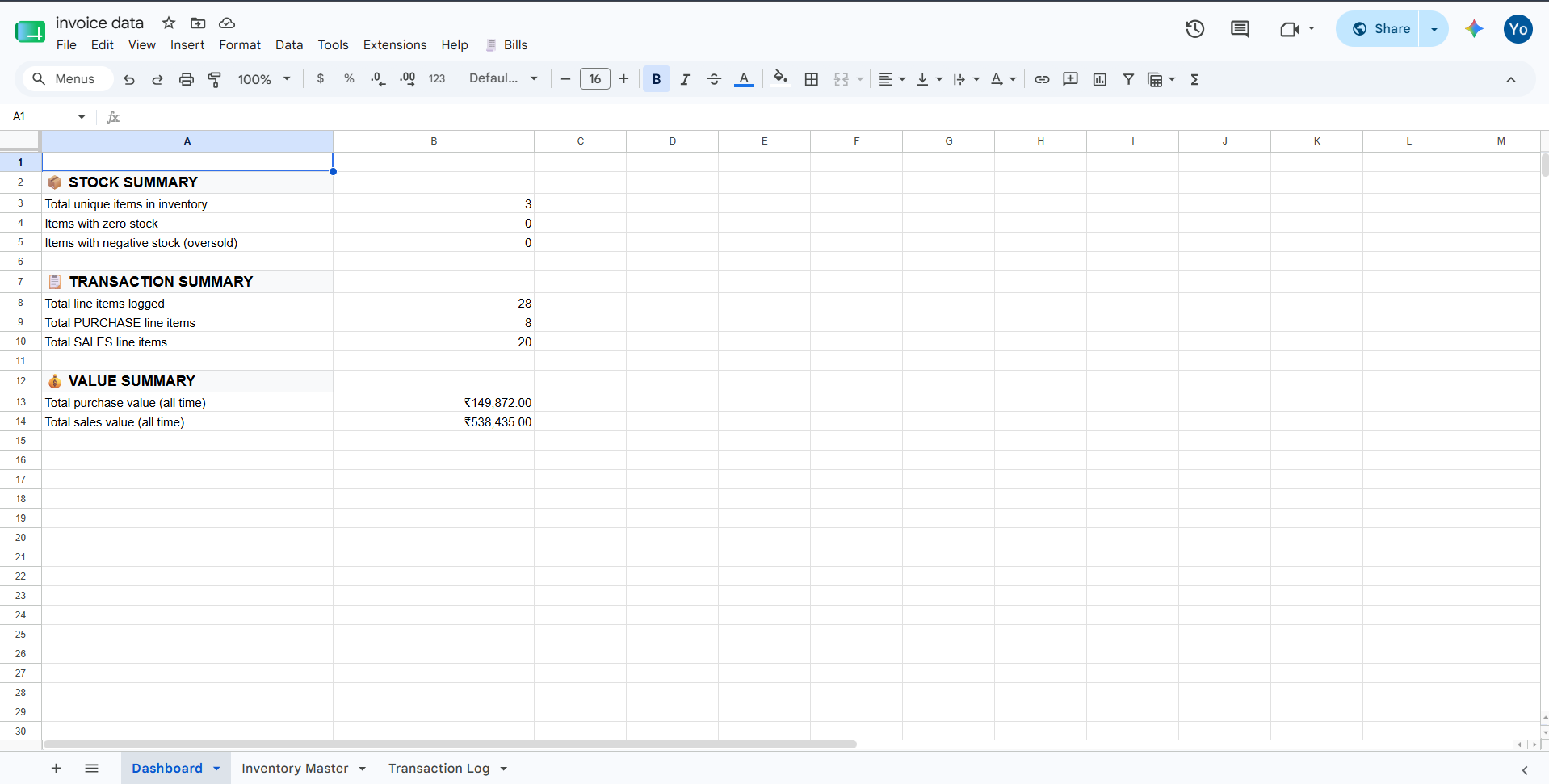Open the Bills custom menu
This screenshot has height=784, width=1549.
tap(507, 45)
